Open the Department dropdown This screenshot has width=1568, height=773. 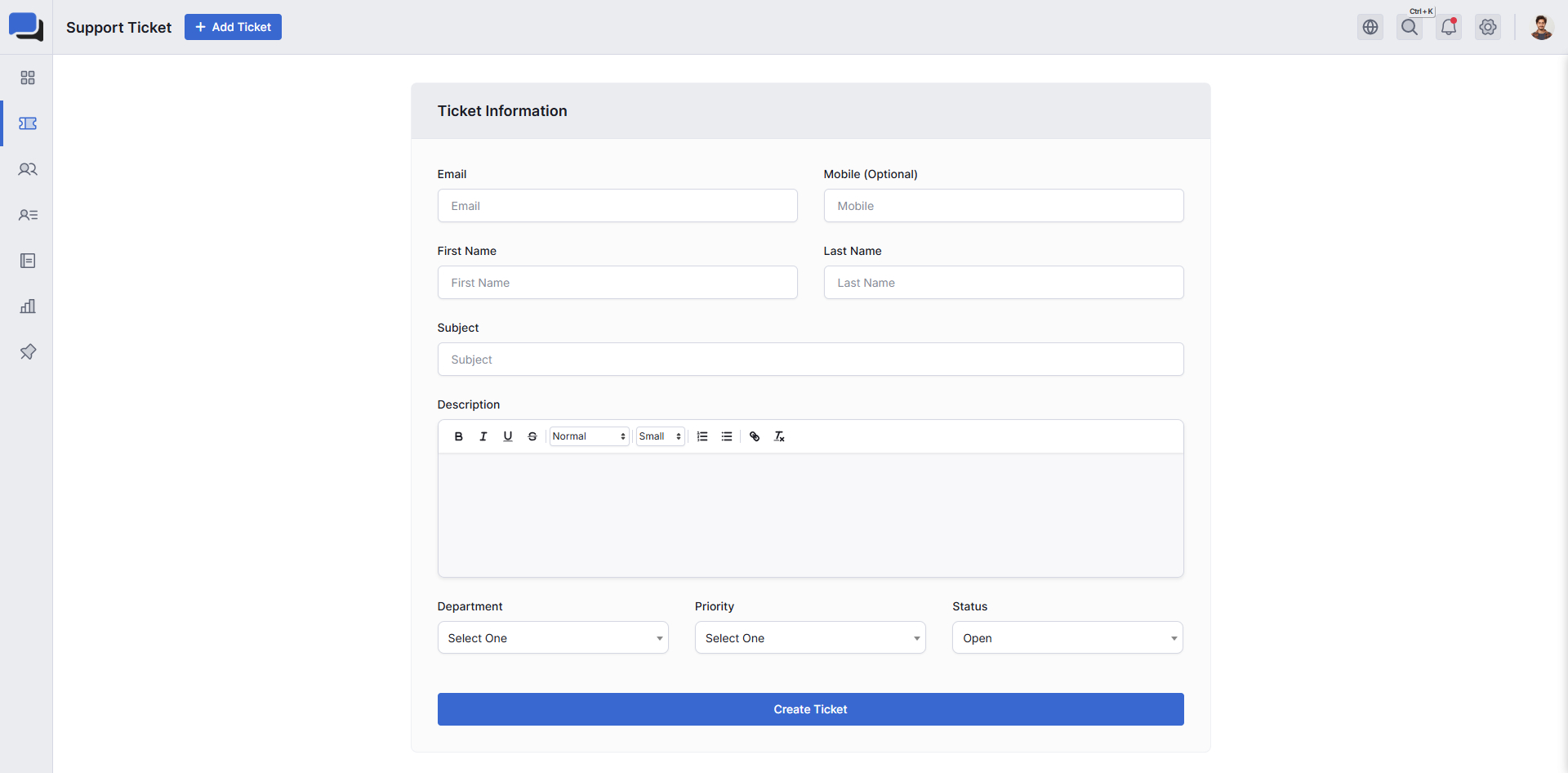click(553, 638)
